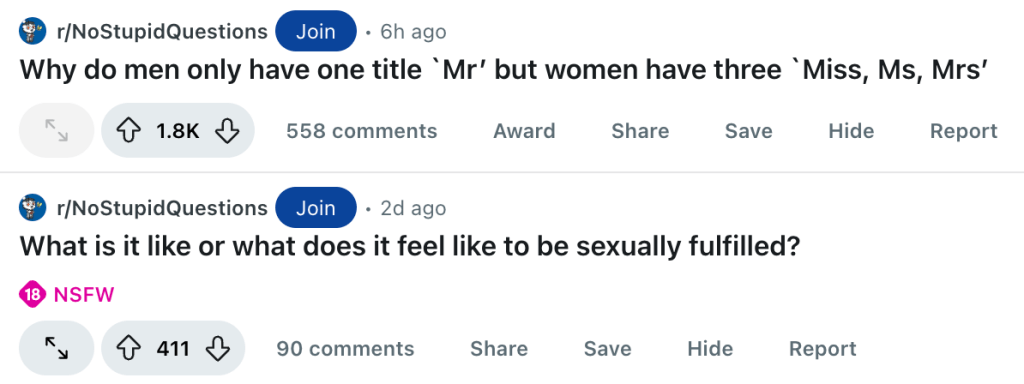Open the 90 comments link

(345, 349)
